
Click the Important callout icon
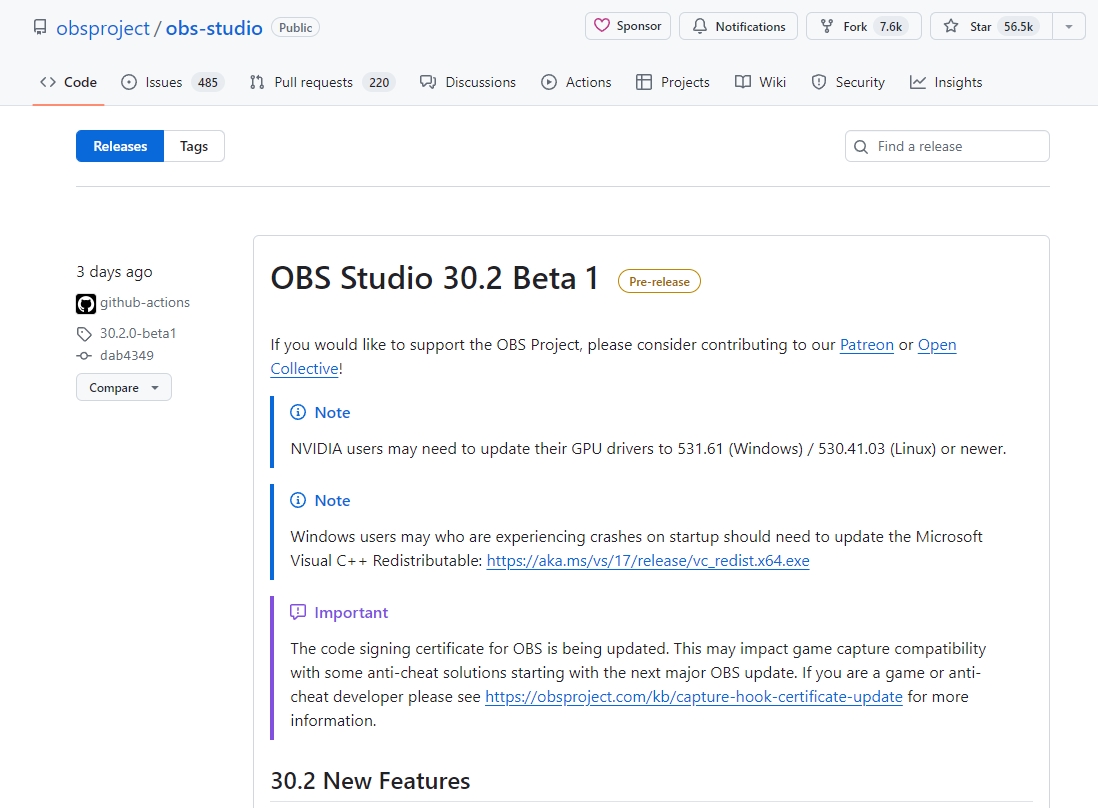[x=298, y=613]
